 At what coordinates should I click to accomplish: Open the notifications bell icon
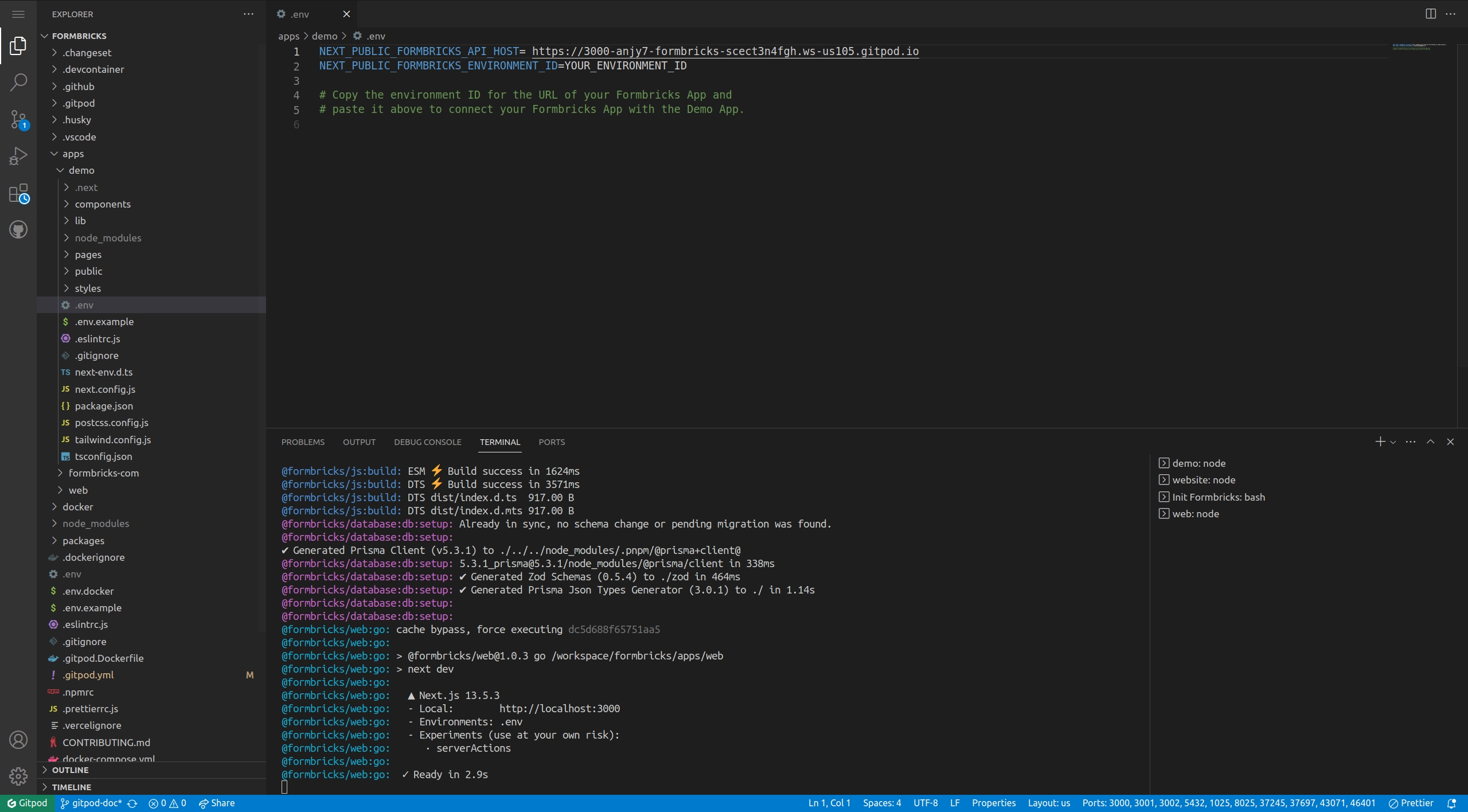tap(1451, 803)
